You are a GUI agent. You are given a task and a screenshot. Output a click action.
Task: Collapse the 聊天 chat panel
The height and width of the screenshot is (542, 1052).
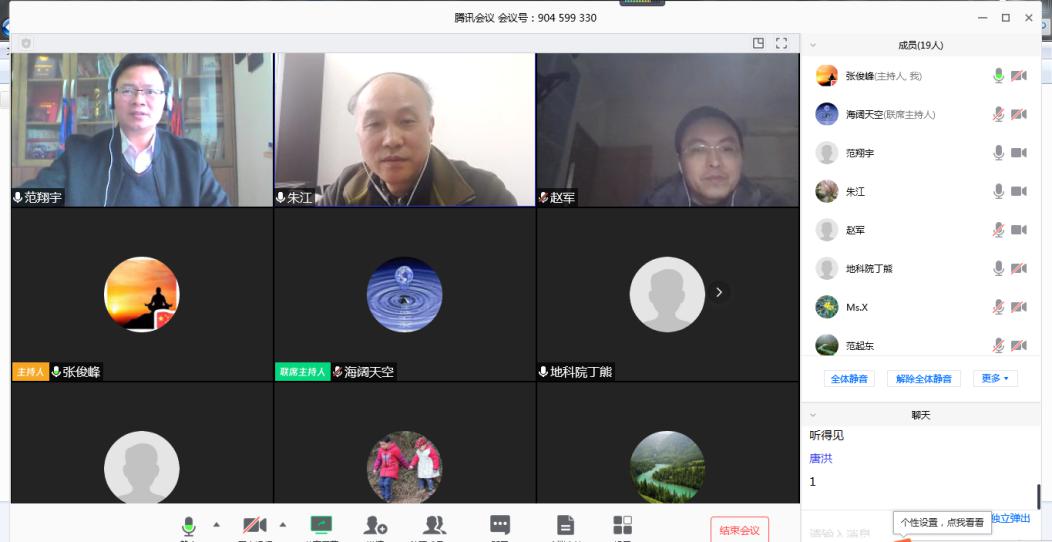point(813,415)
